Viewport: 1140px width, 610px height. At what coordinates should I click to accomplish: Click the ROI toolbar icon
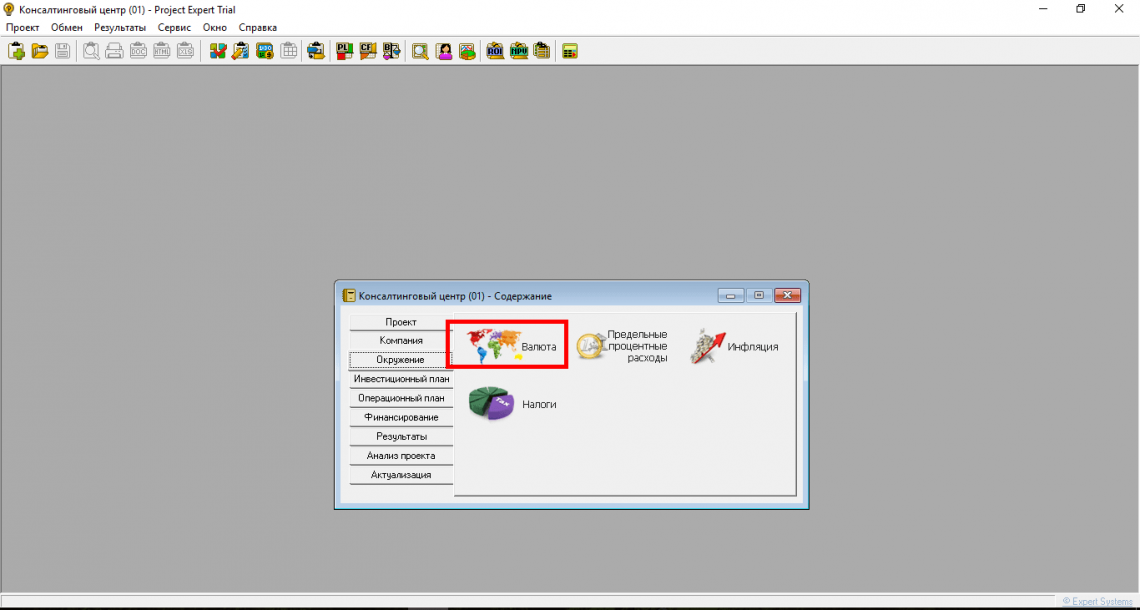[x=495, y=51]
